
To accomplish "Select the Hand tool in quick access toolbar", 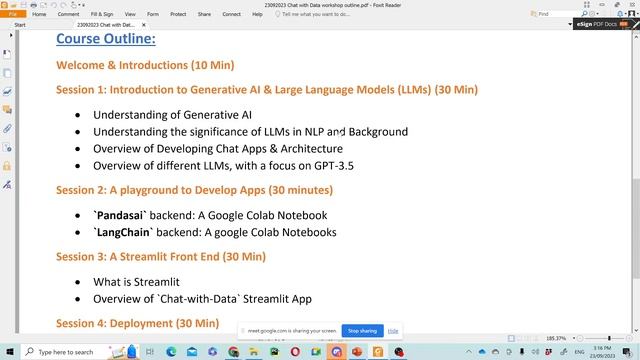I will (74, 5).
